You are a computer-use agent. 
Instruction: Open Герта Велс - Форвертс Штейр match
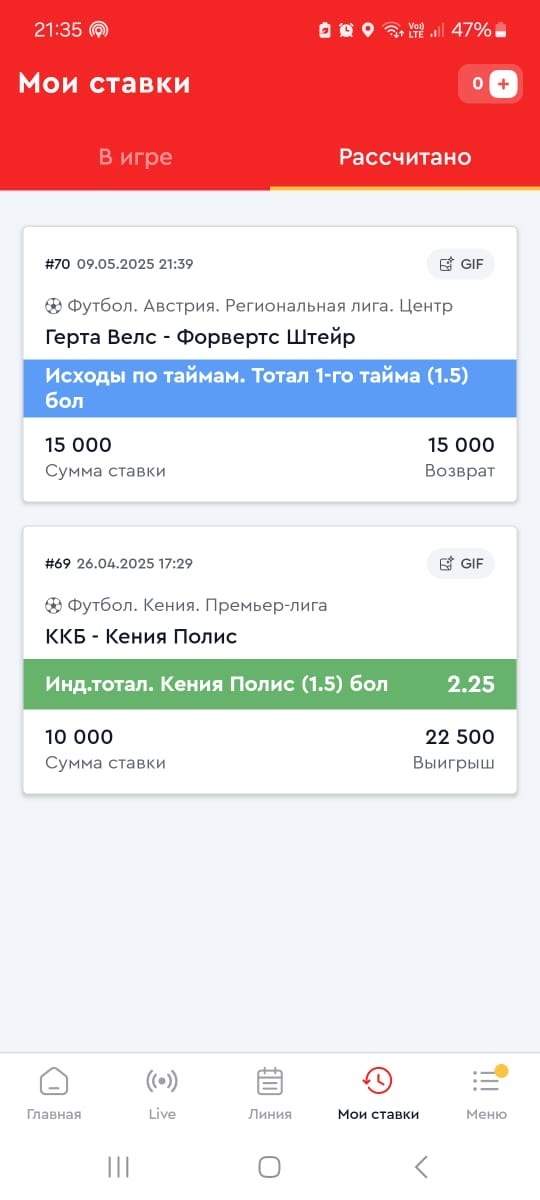pos(200,336)
